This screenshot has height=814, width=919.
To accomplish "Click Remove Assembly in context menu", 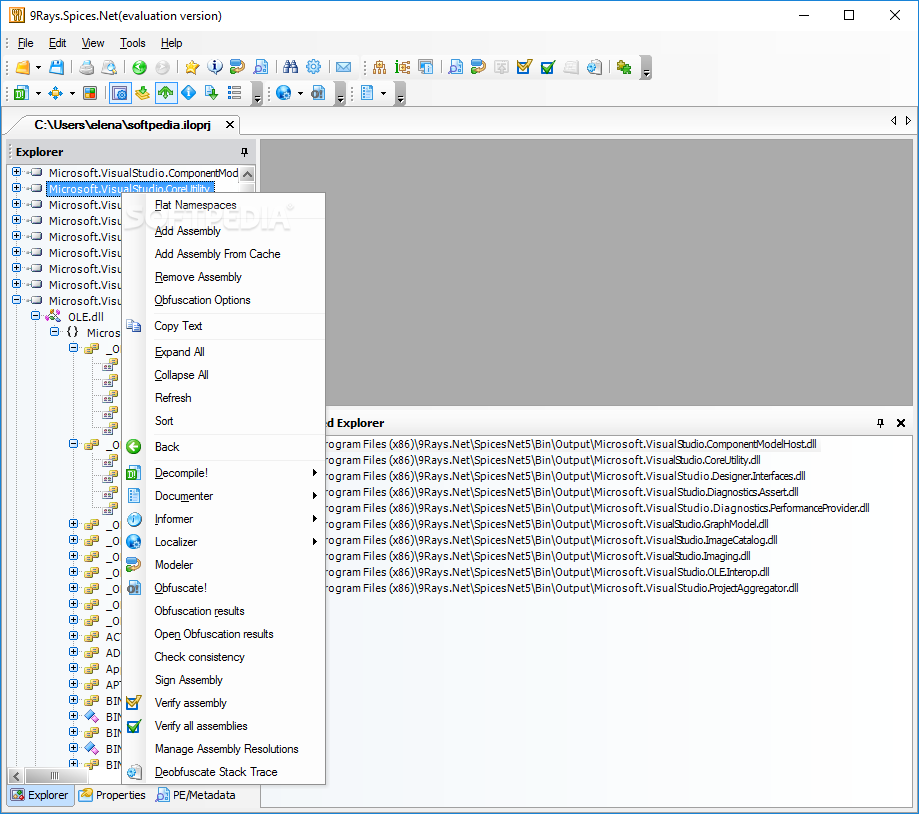I will [198, 277].
